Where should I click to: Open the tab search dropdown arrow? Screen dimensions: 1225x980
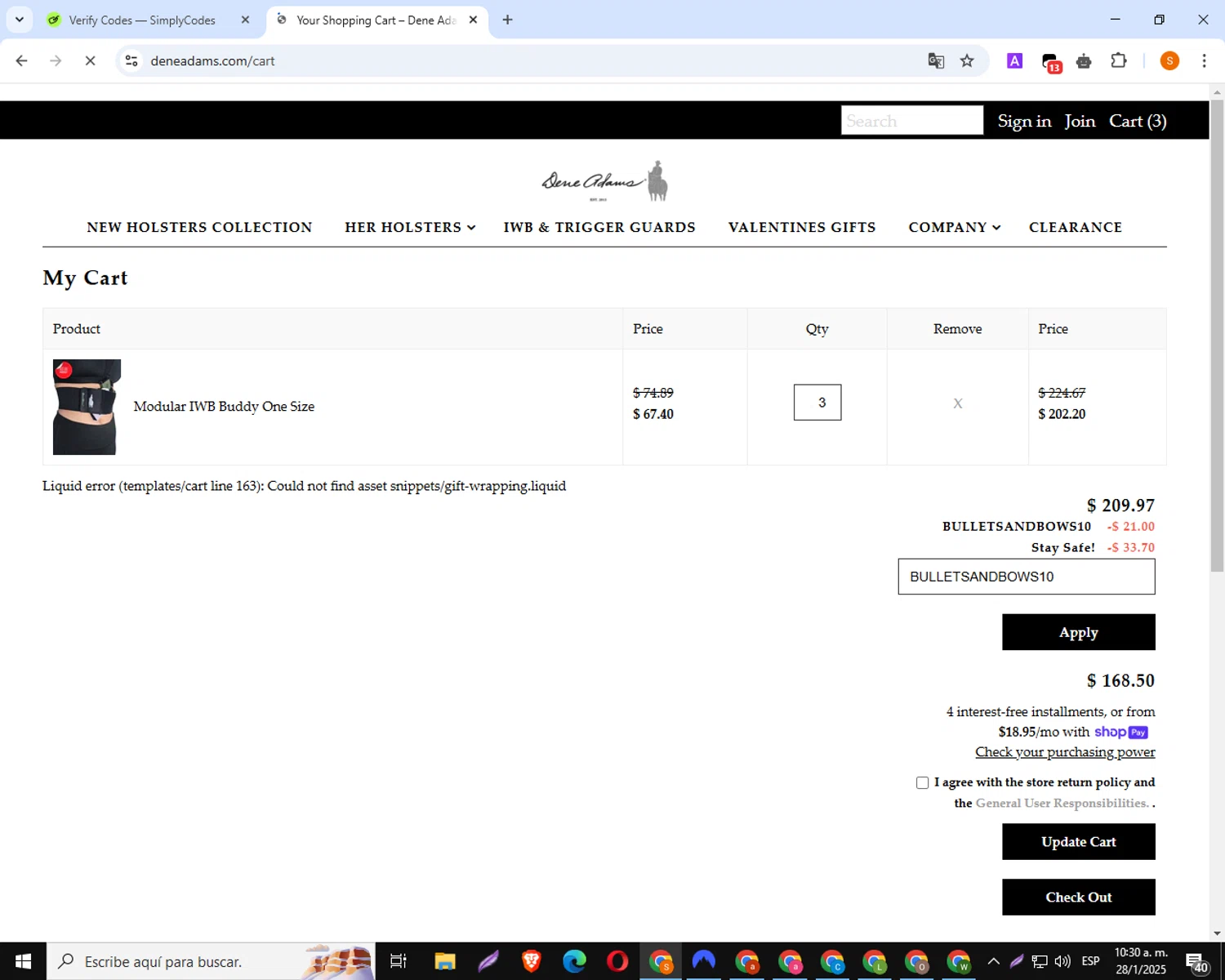(19, 20)
